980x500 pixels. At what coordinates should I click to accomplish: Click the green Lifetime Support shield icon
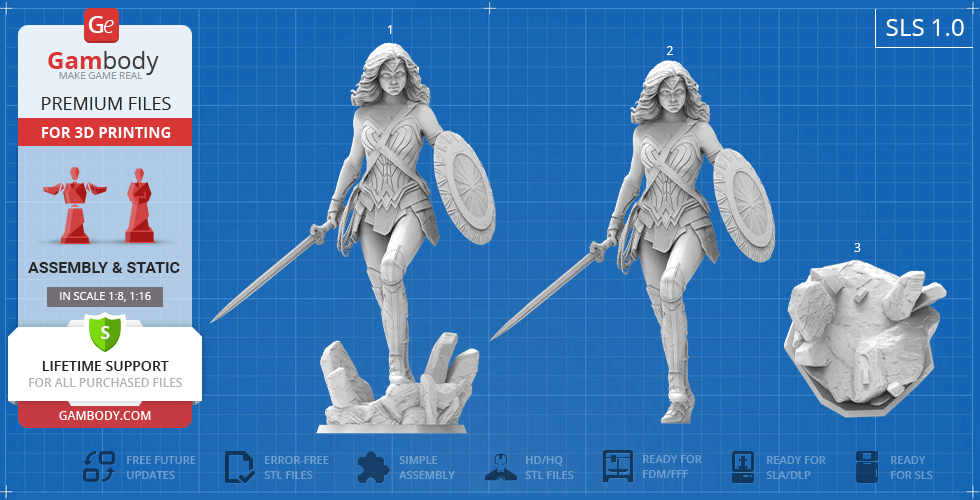[105, 332]
